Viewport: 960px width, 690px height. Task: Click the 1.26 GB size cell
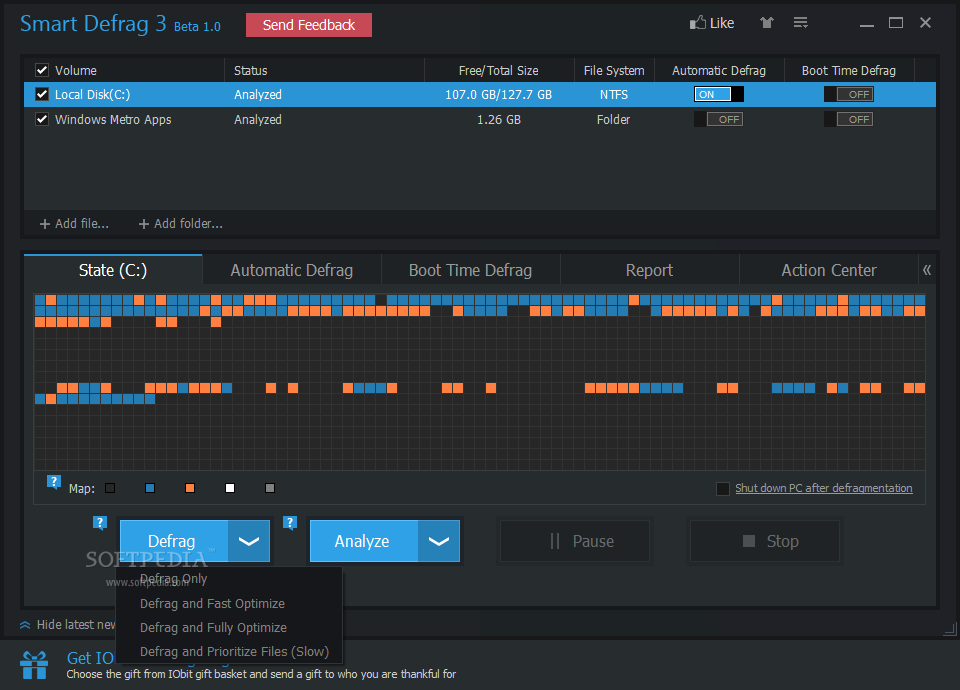498,120
